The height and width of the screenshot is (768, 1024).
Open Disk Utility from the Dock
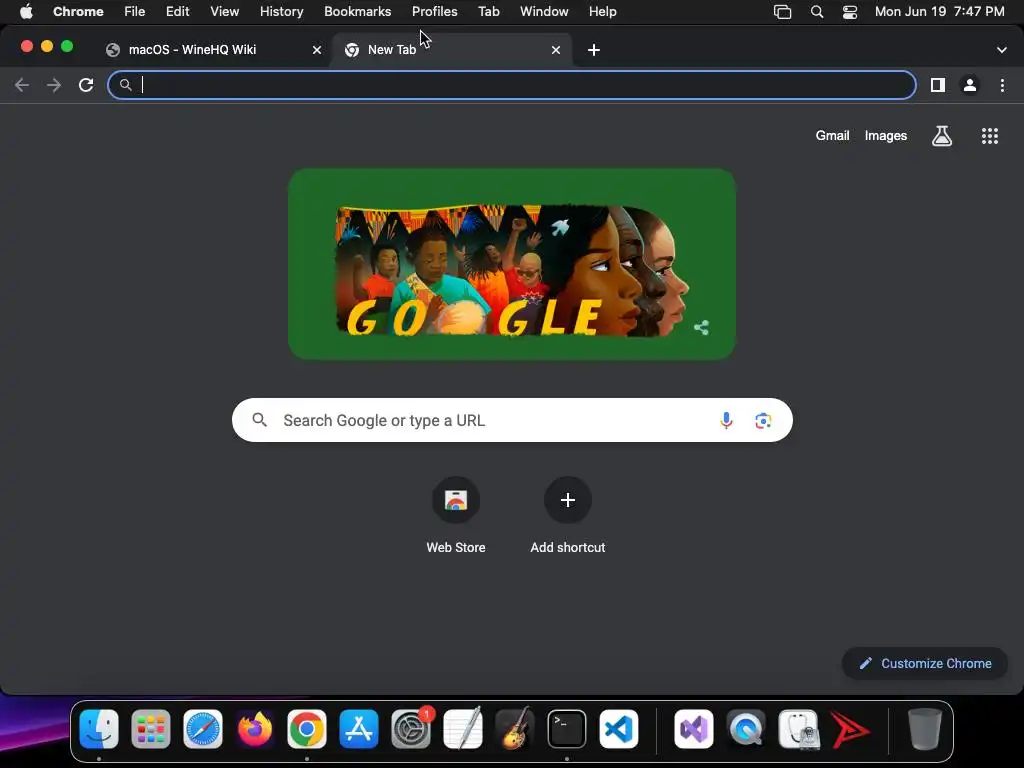798,729
